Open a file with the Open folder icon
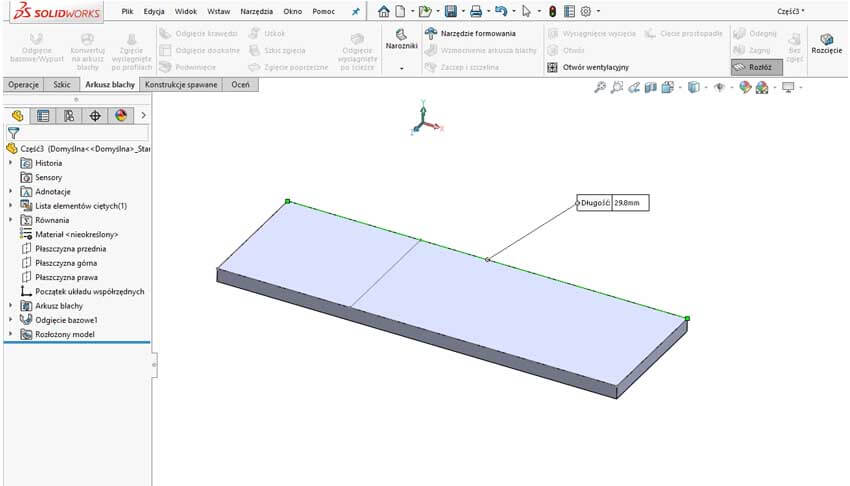This screenshot has height=486, width=850. click(x=426, y=11)
